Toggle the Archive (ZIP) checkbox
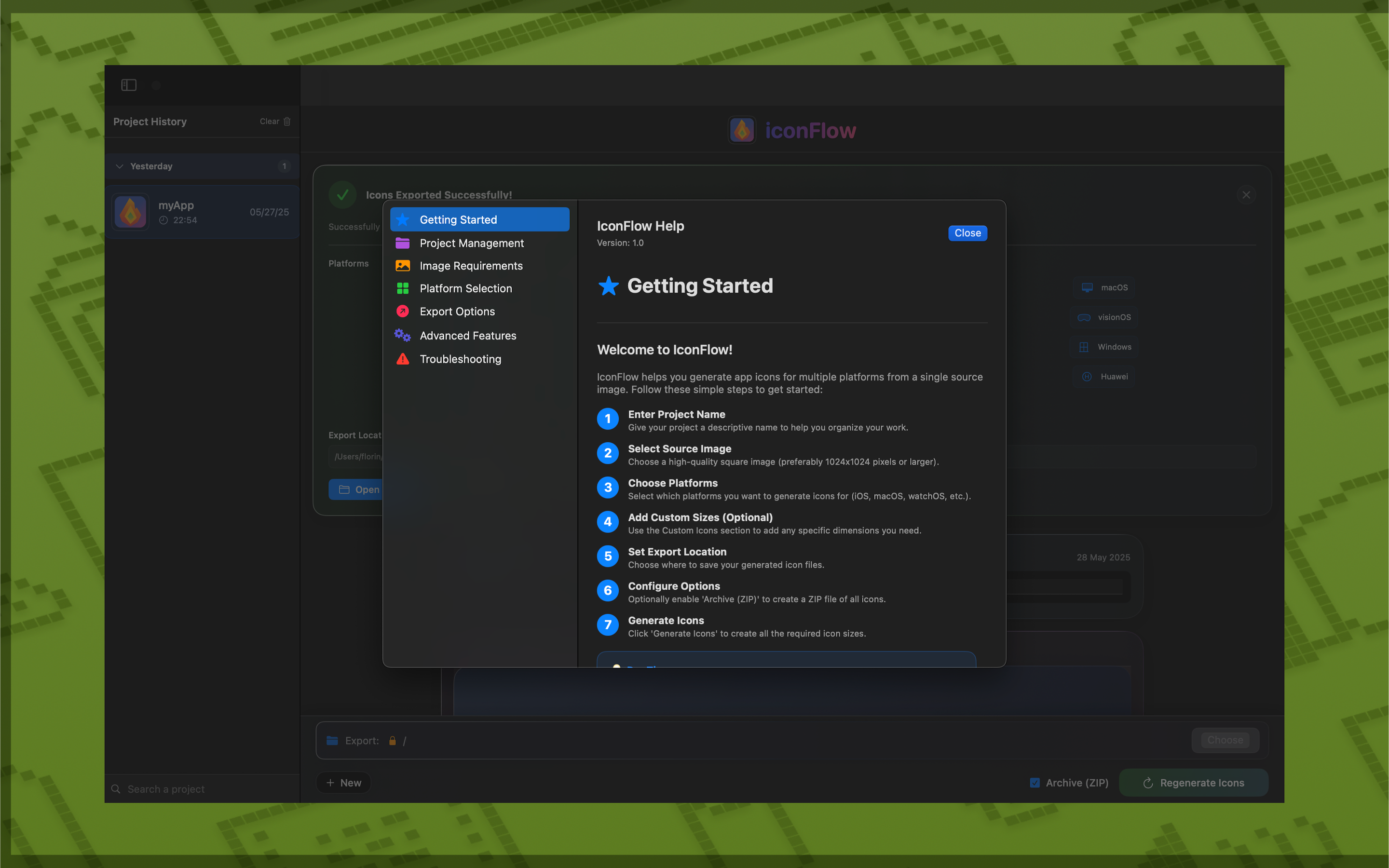Viewport: 1389px width, 868px height. point(1035,783)
